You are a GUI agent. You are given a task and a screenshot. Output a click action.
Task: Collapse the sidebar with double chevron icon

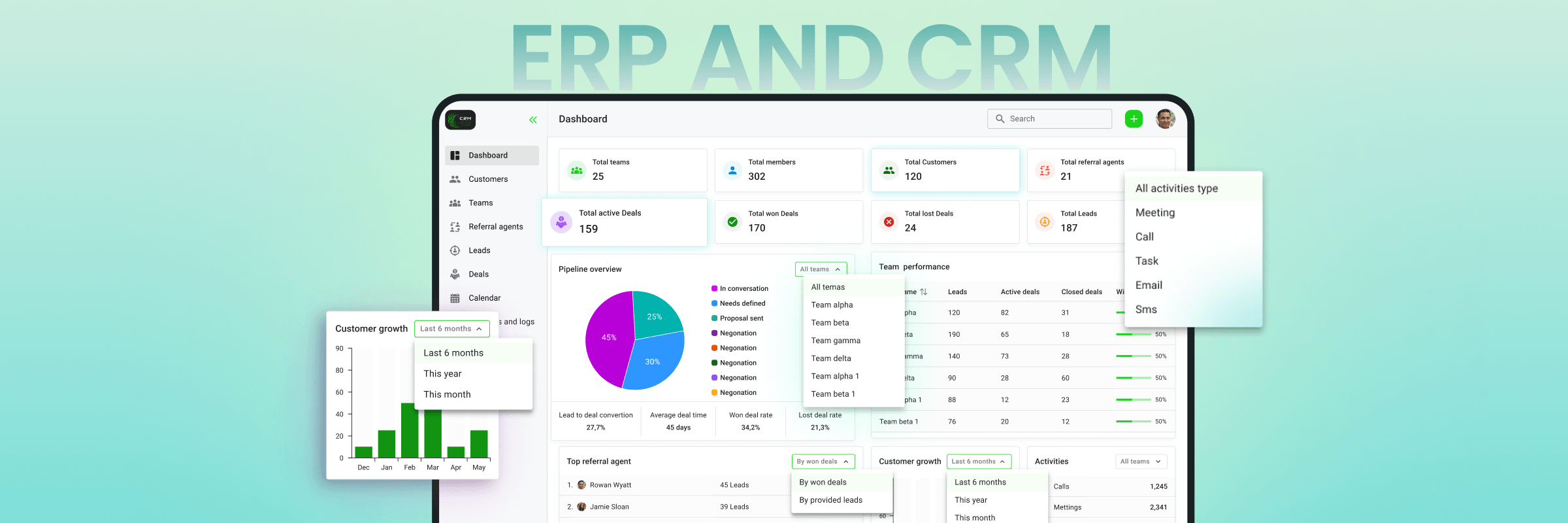point(533,120)
